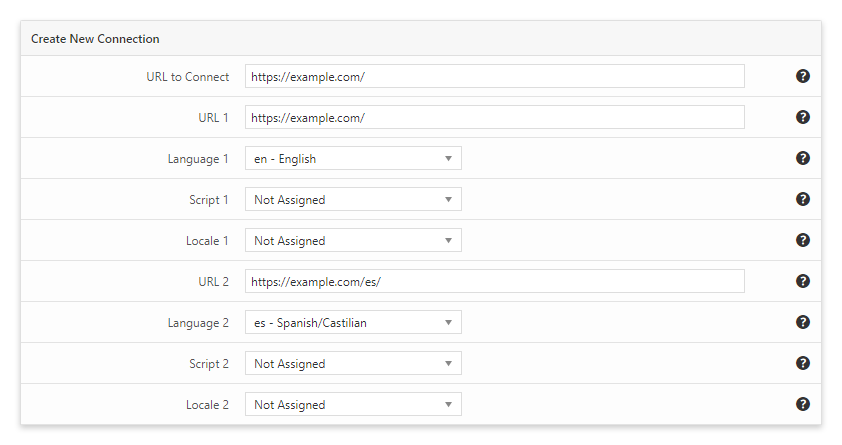Open the Locale 1 dropdown
This screenshot has width=842, height=445.
coord(353,240)
